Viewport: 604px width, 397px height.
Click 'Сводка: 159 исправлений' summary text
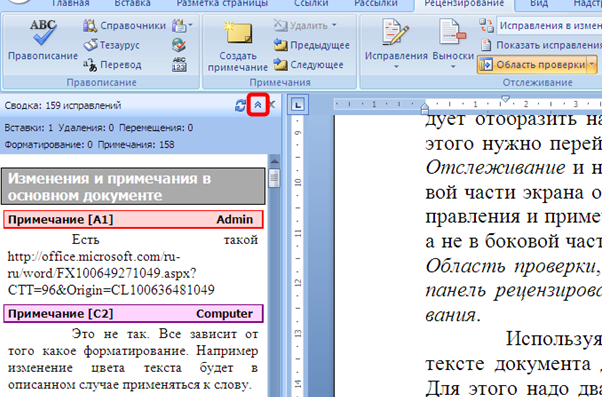point(63,106)
